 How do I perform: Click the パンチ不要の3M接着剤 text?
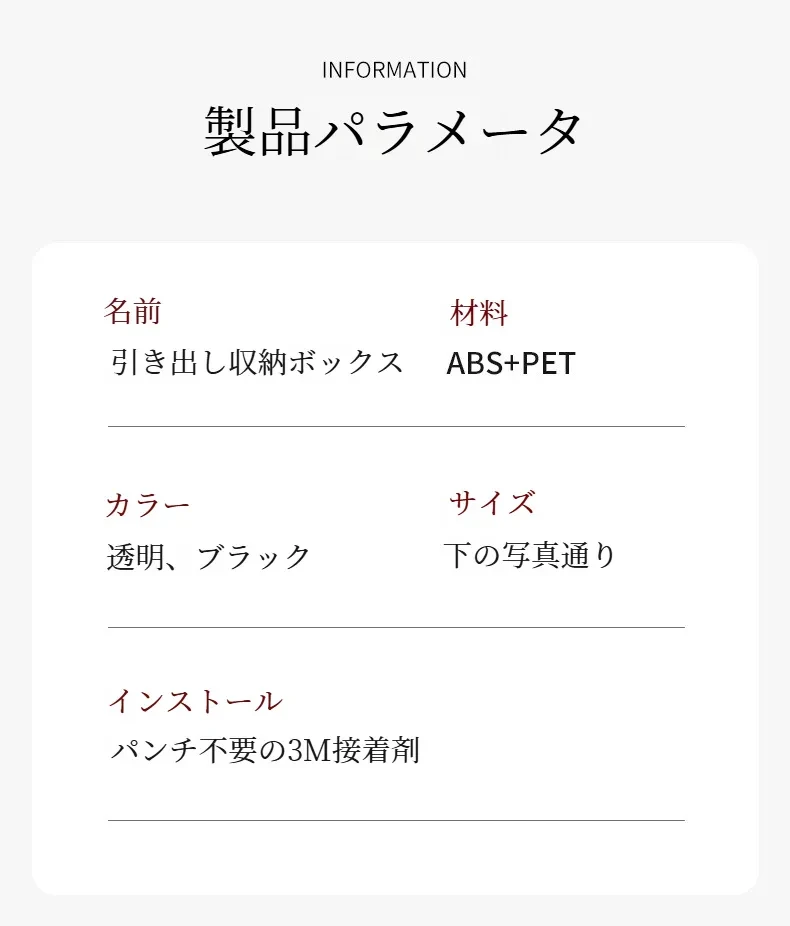coord(265,751)
